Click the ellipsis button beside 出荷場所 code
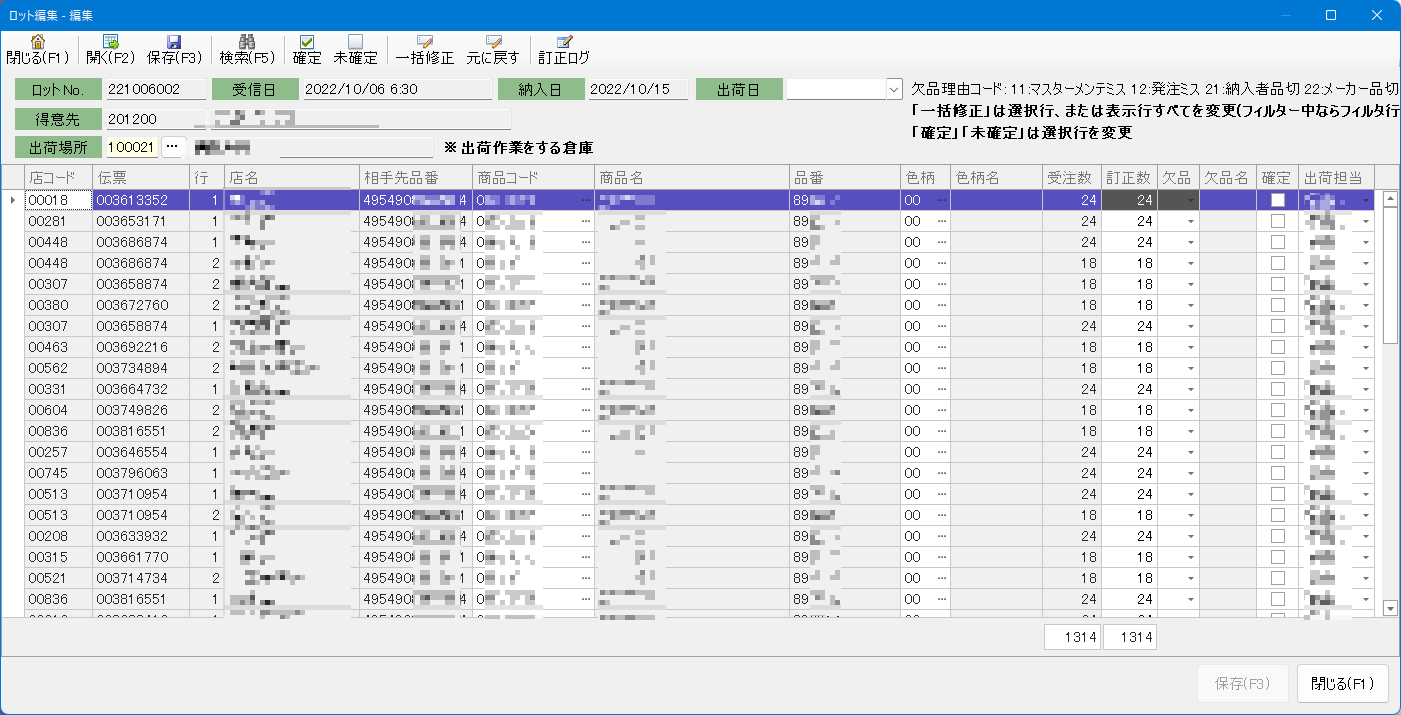Screen dimensions: 1401x715 [172, 147]
